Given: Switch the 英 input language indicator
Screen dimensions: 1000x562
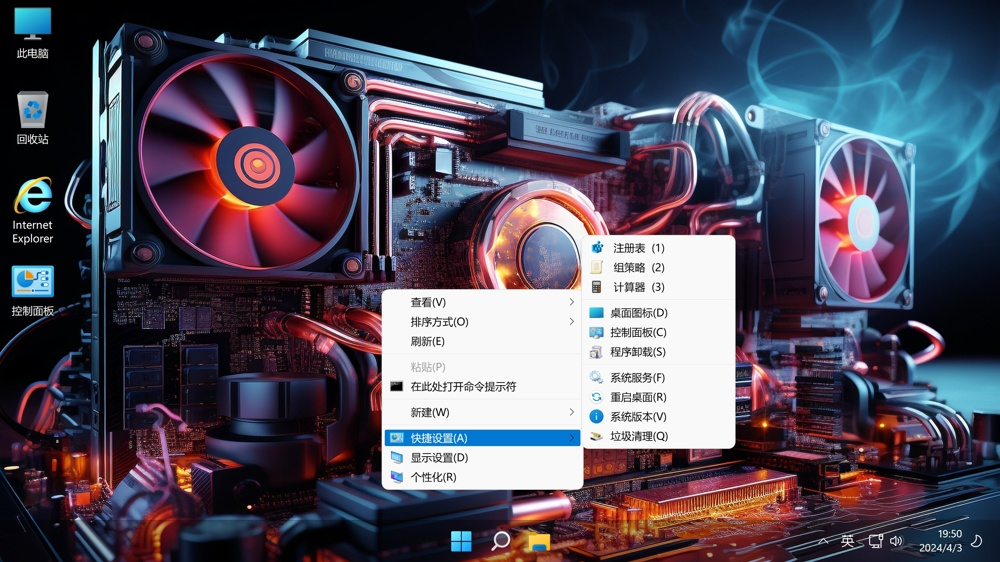Looking at the screenshot, I should pos(848,541).
